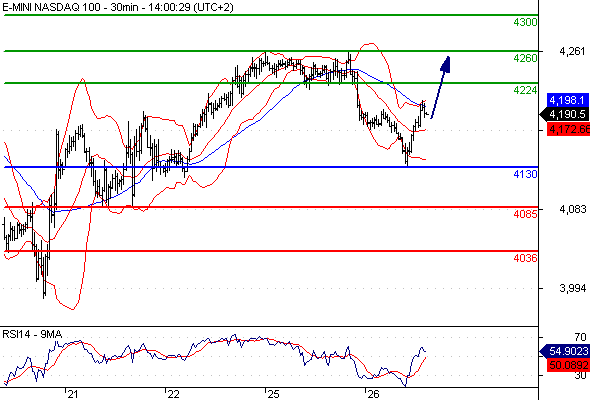Screen dimensions: 590x400
Task: Click the red 4,172.66 price tag
Action: pyautogui.click(x=569, y=129)
